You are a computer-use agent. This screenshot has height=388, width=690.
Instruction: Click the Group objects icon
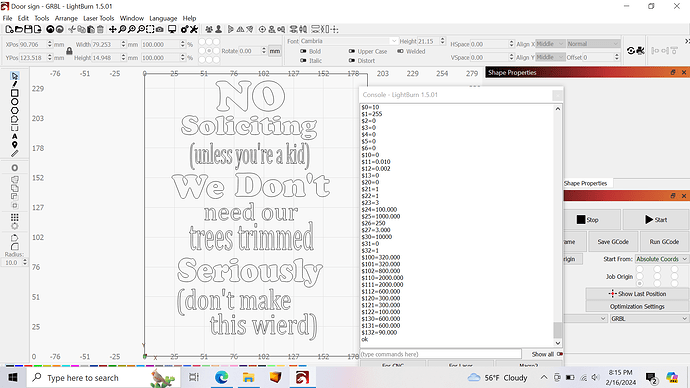[x=209, y=29]
